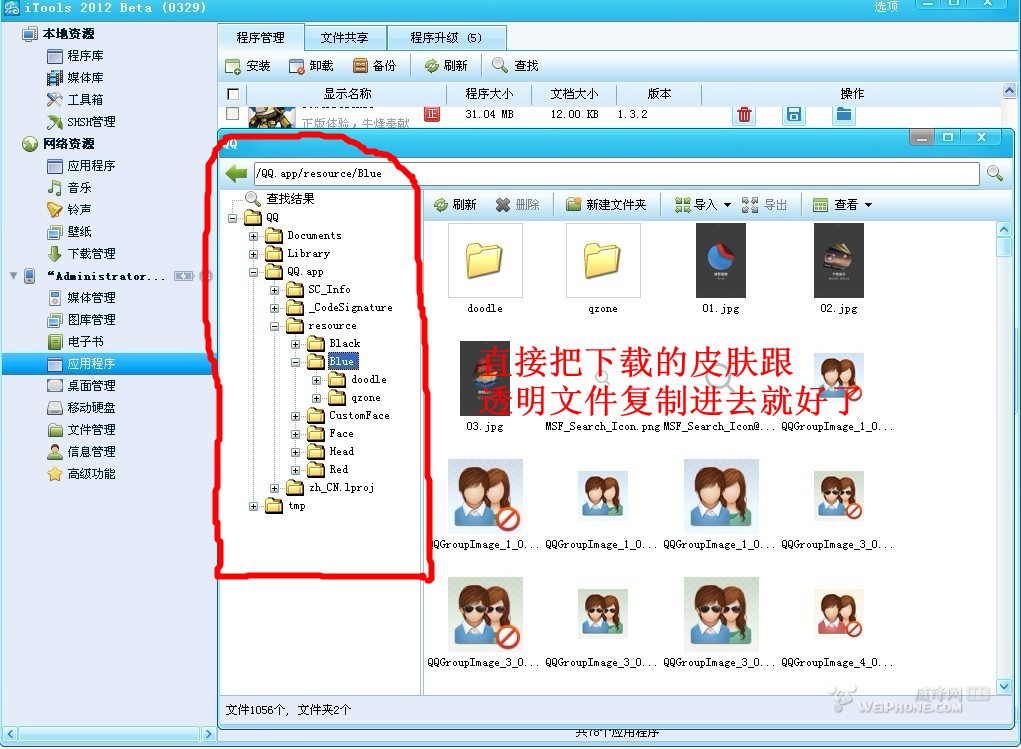Image resolution: width=1021 pixels, height=749 pixels.
Task: Collapse the Administrator device node
Action: point(14,276)
